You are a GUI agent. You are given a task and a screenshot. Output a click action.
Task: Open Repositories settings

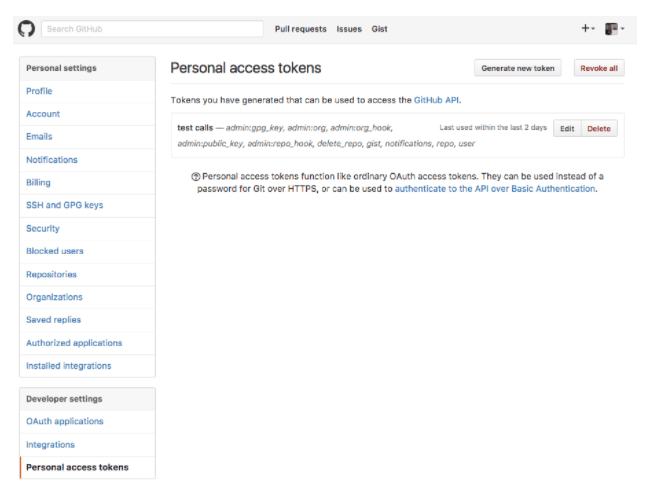click(87, 275)
